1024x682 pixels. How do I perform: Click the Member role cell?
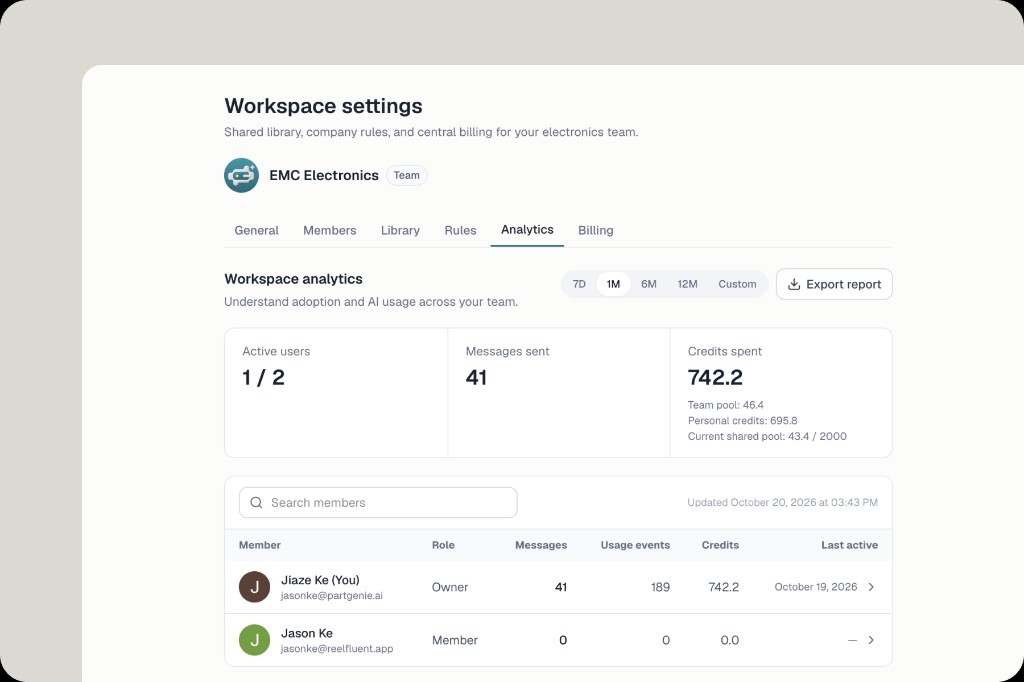click(455, 640)
